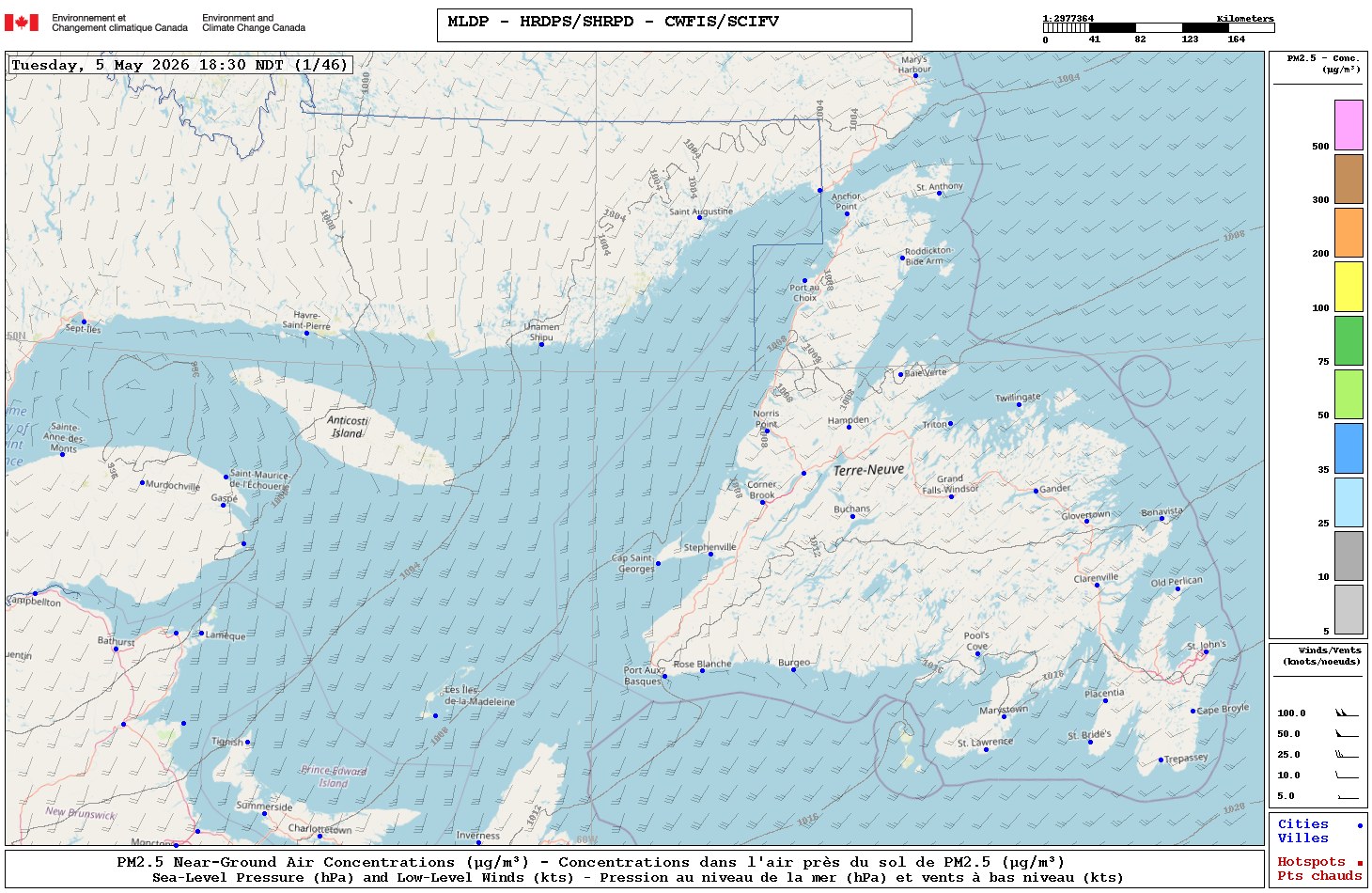Select the Gaspé city dot

click(224, 506)
